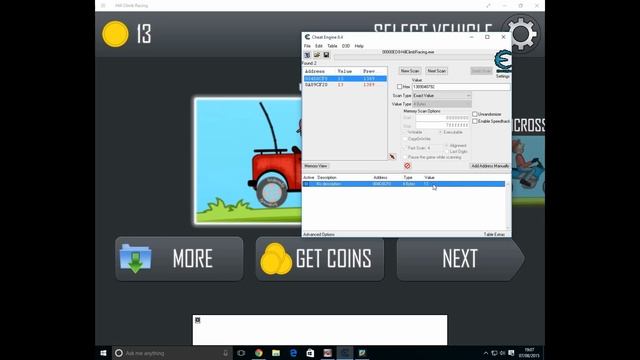Click the Cortana Ask me anything search box
Screen dimensions: 640x360
tap(172, 353)
